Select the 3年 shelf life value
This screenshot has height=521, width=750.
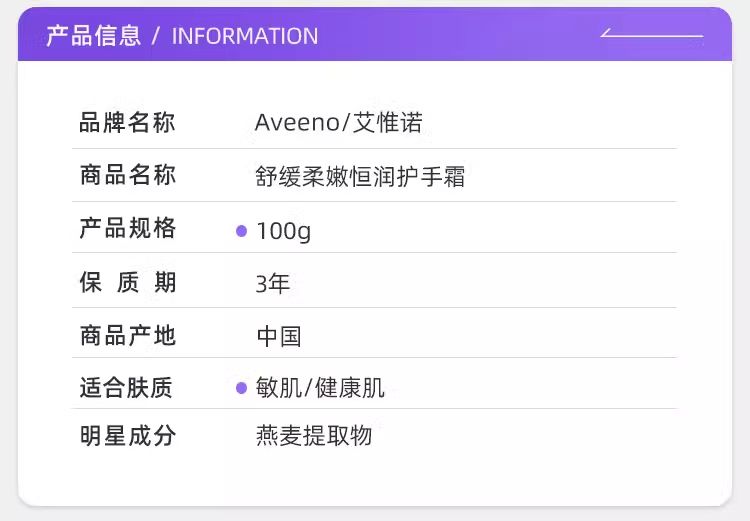click(x=272, y=284)
